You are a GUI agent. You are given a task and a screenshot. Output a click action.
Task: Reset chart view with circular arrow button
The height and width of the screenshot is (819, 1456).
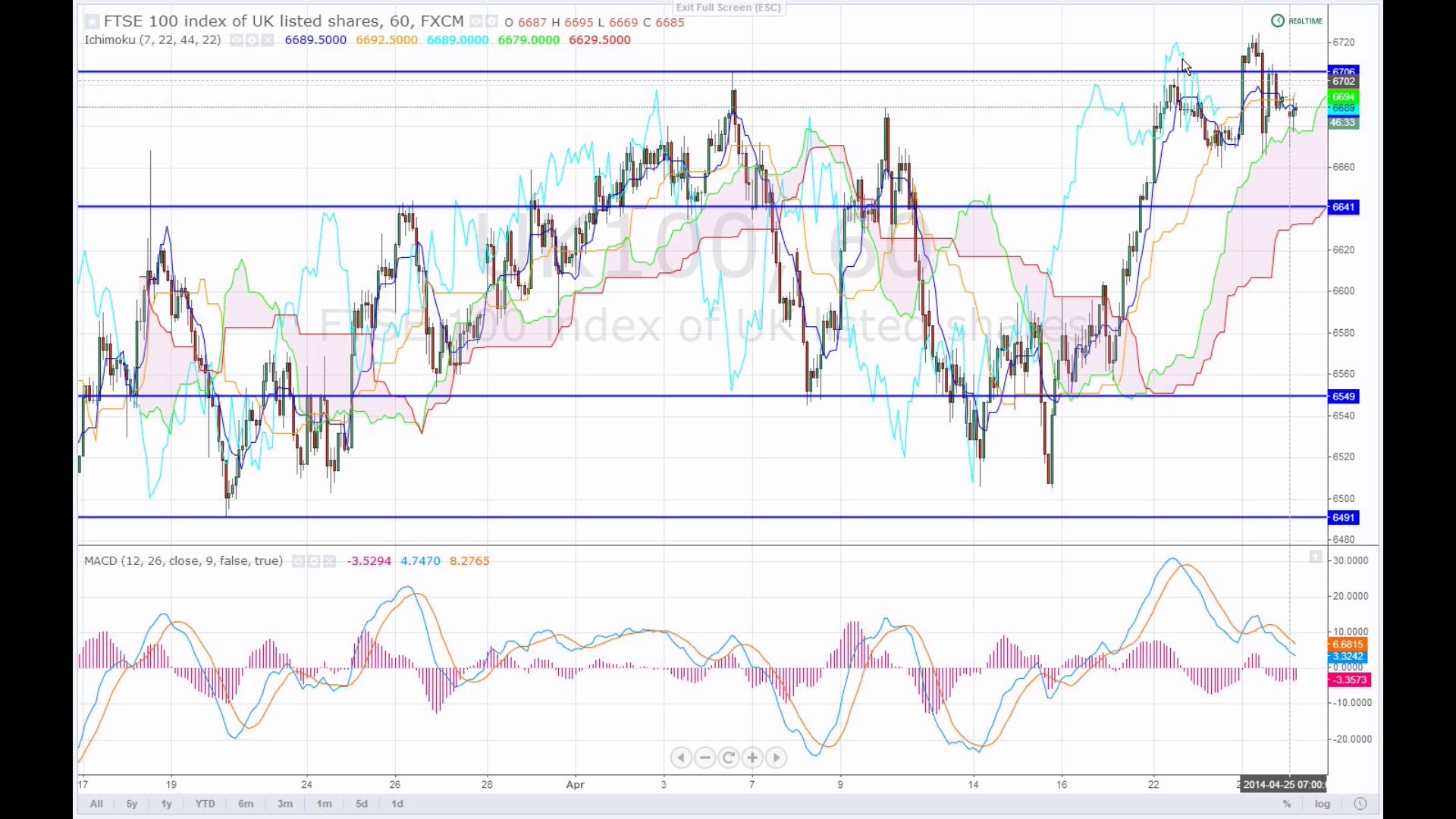(x=729, y=758)
